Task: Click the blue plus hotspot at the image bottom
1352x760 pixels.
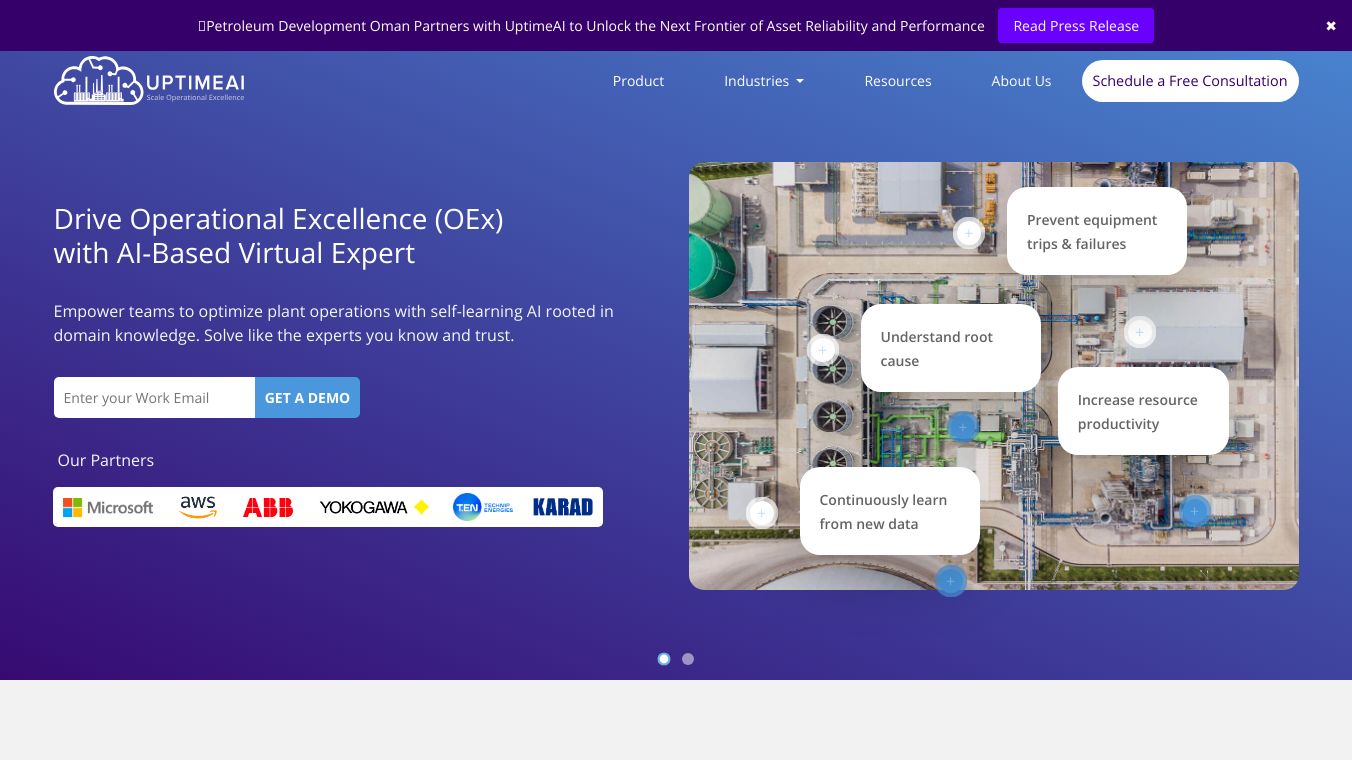Action: pos(950,581)
